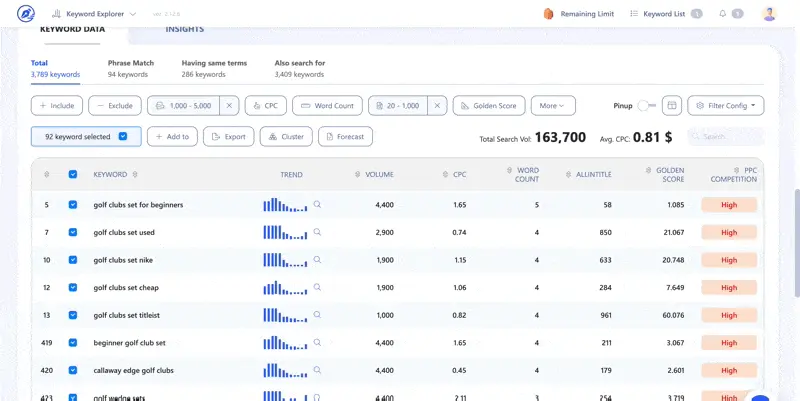Click the page vertical scrollbar
The image size is (800, 401).
(797, 243)
